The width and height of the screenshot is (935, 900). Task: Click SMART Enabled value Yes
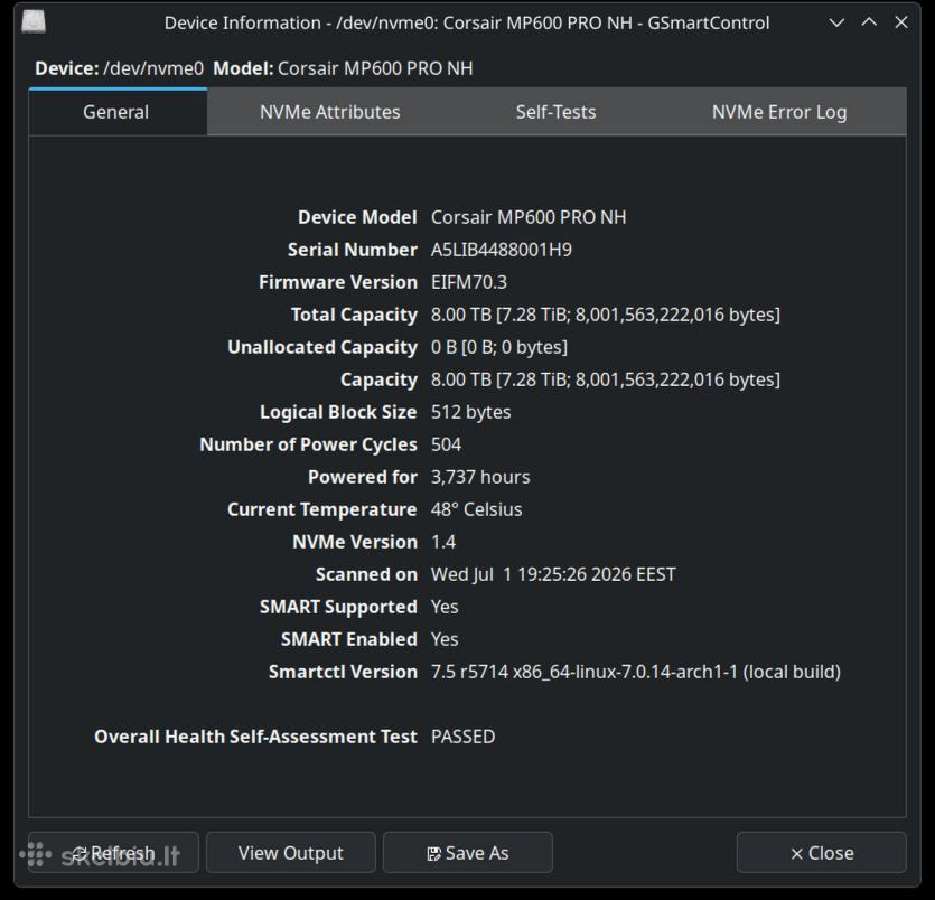pos(444,639)
